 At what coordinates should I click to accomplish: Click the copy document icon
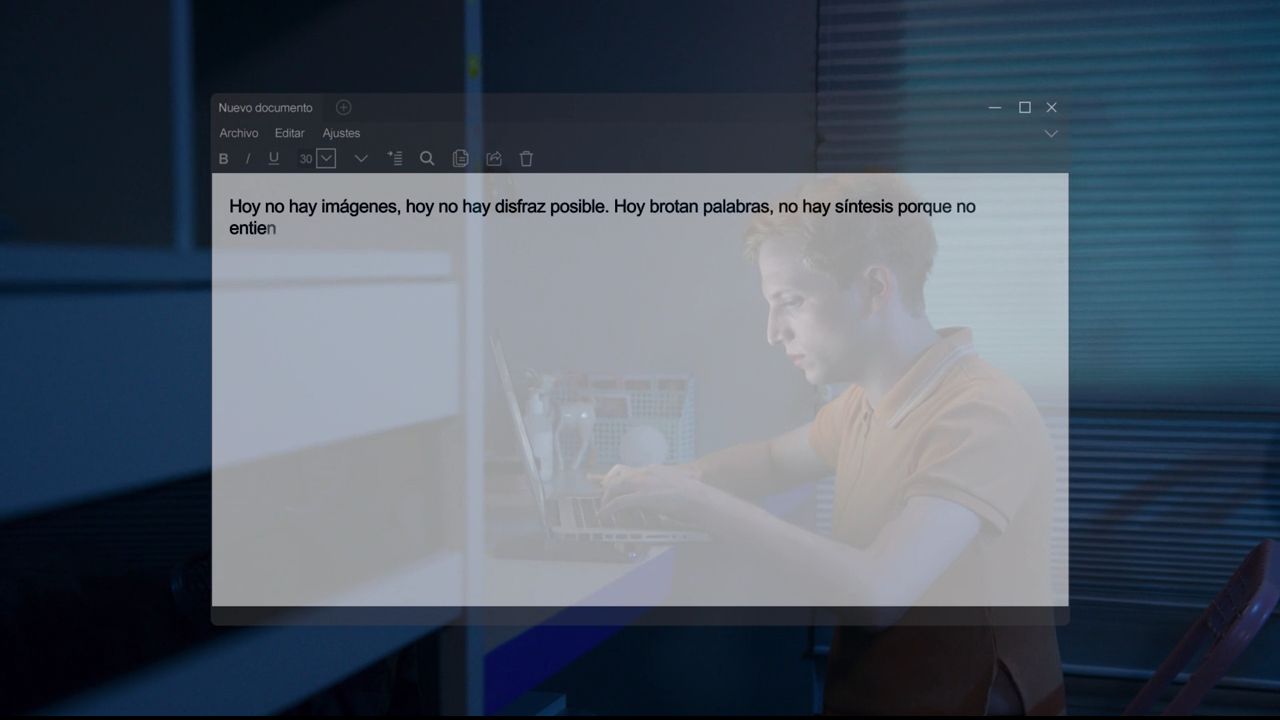(460, 158)
